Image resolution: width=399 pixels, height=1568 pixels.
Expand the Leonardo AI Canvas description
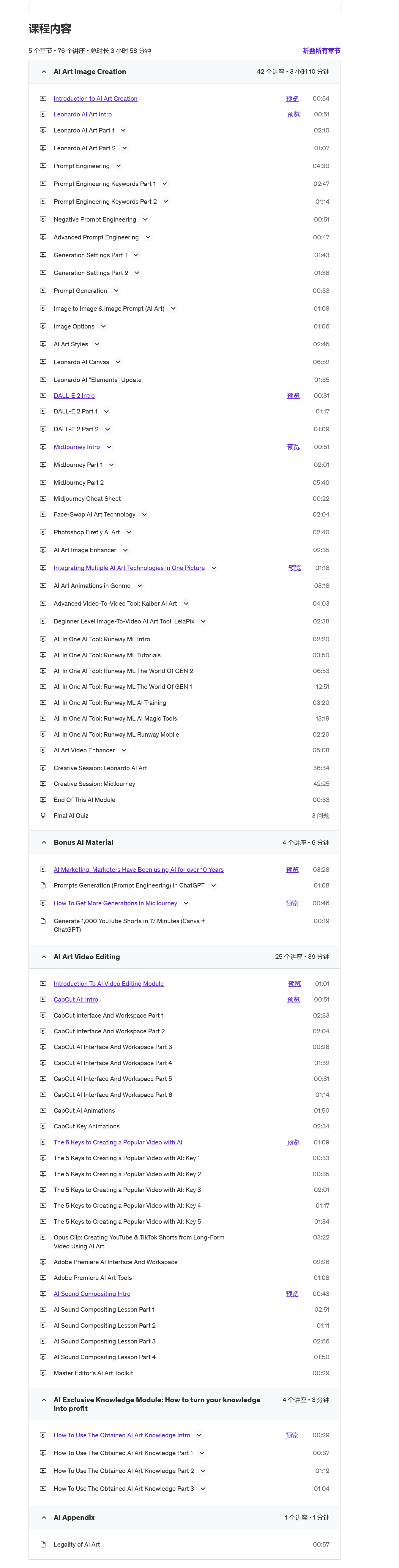tap(118, 362)
